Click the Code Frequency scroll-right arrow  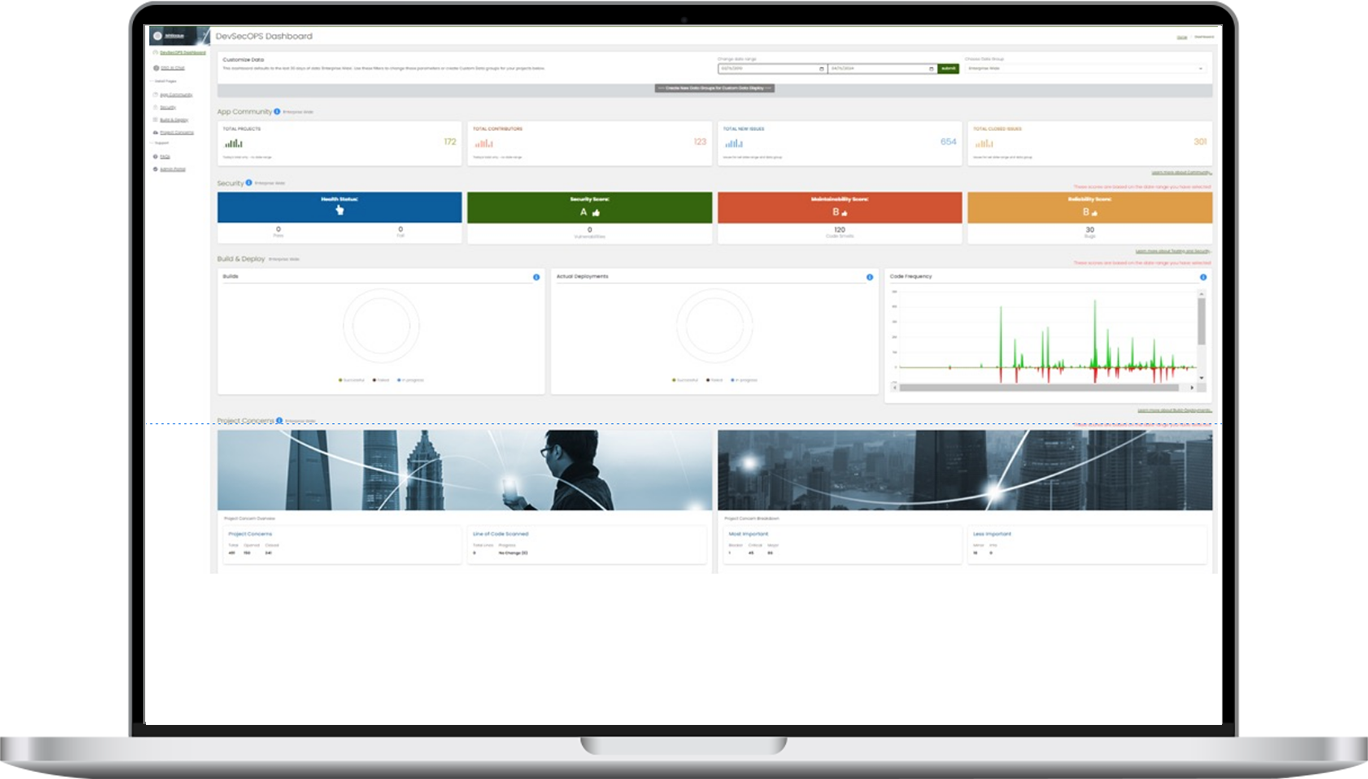tap(1194, 387)
